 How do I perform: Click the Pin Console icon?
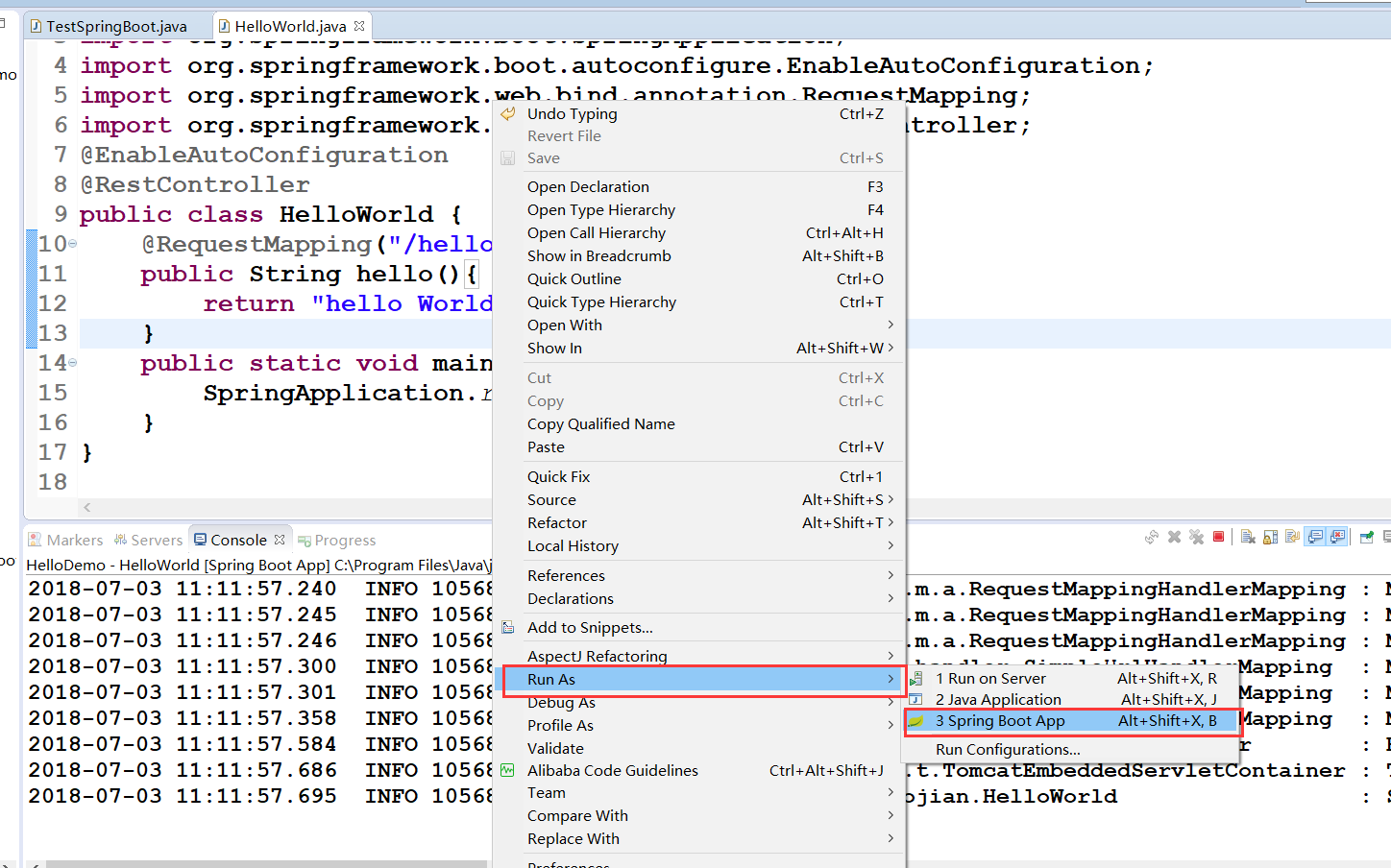click(x=1366, y=537)
